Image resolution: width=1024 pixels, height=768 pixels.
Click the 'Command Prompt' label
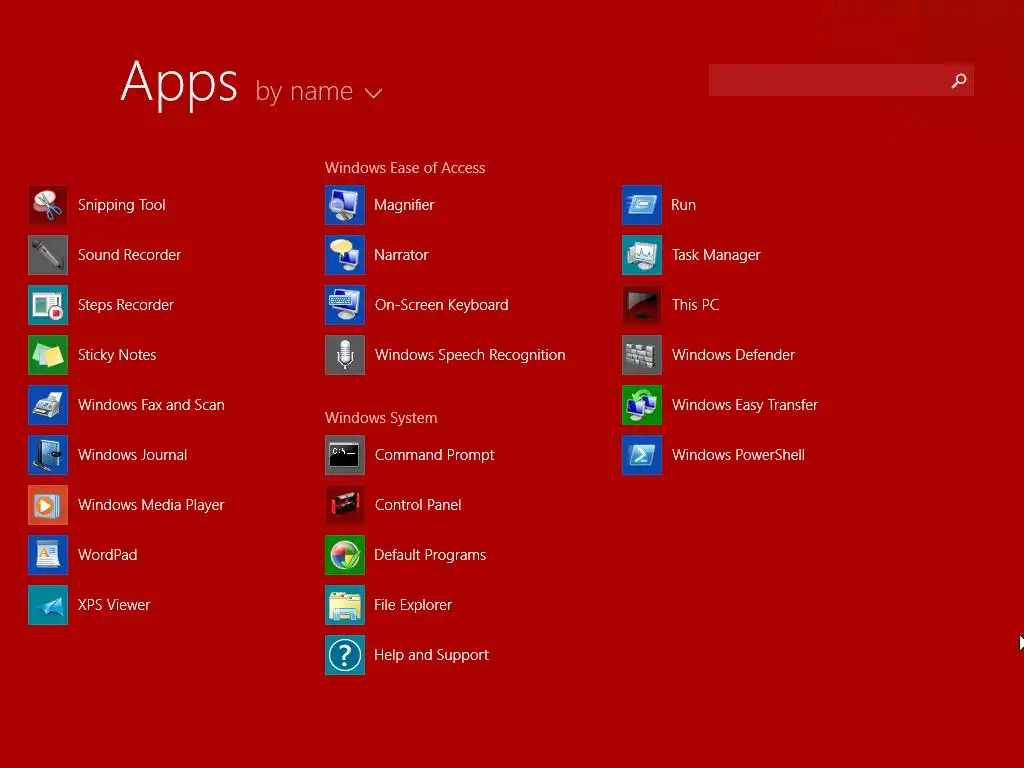pos(434,455)
